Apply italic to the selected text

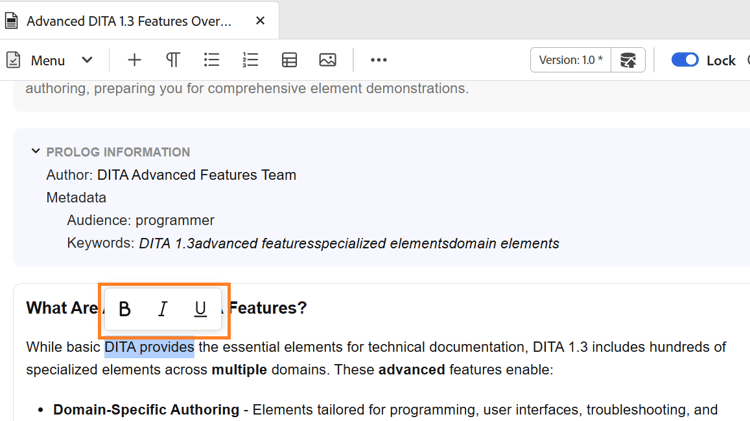[163, 309]
